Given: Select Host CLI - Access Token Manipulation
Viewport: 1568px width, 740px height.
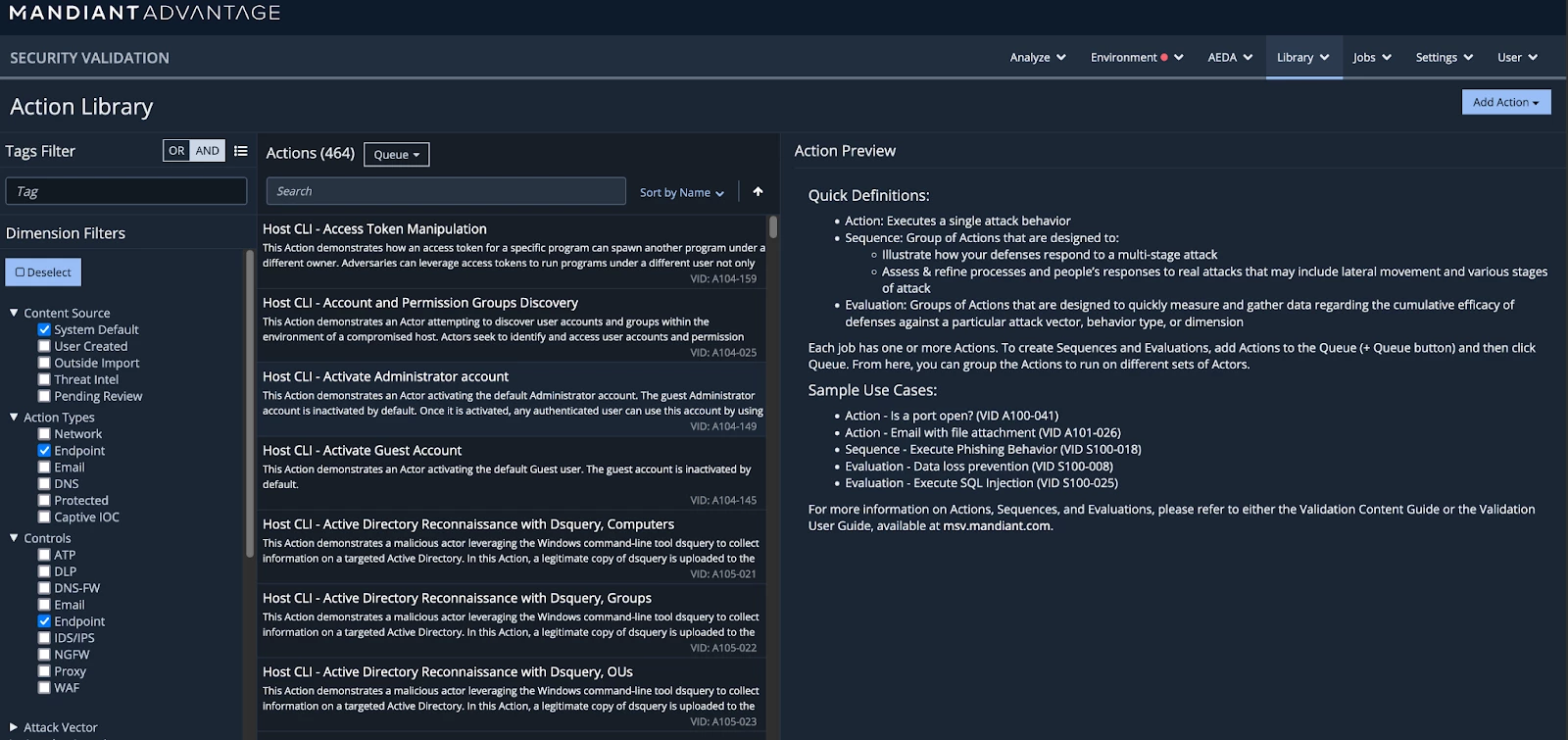Looking at the screenshot, I should point(514,252).
